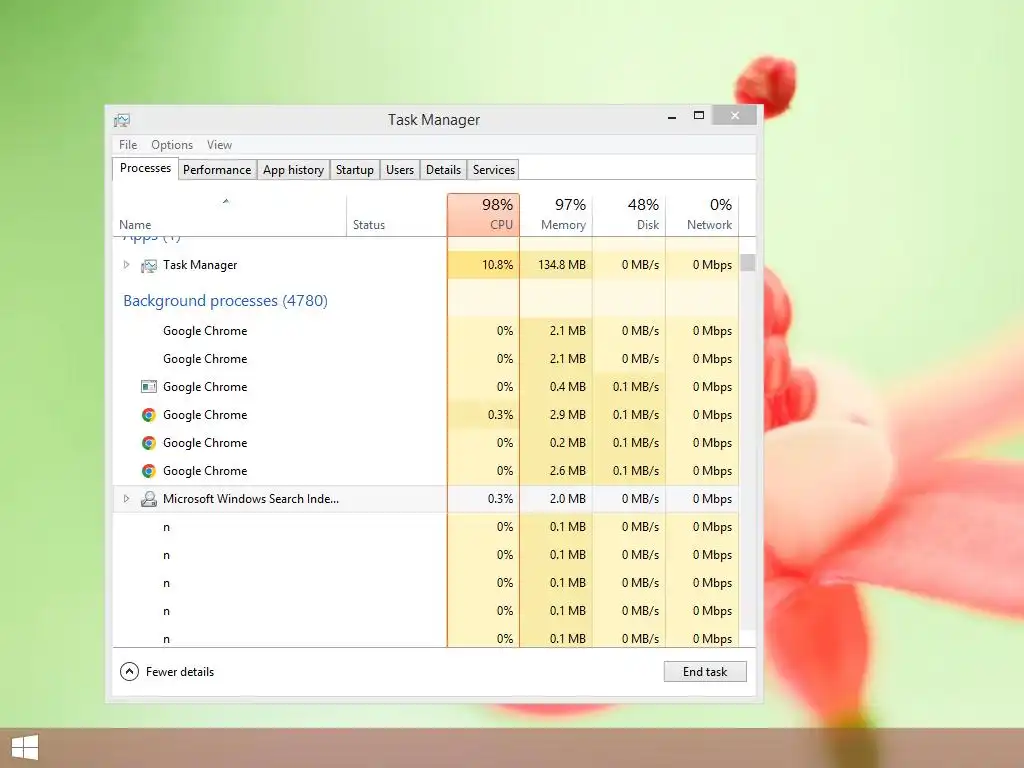Switch to the Services tab

(x=494, y=170)
